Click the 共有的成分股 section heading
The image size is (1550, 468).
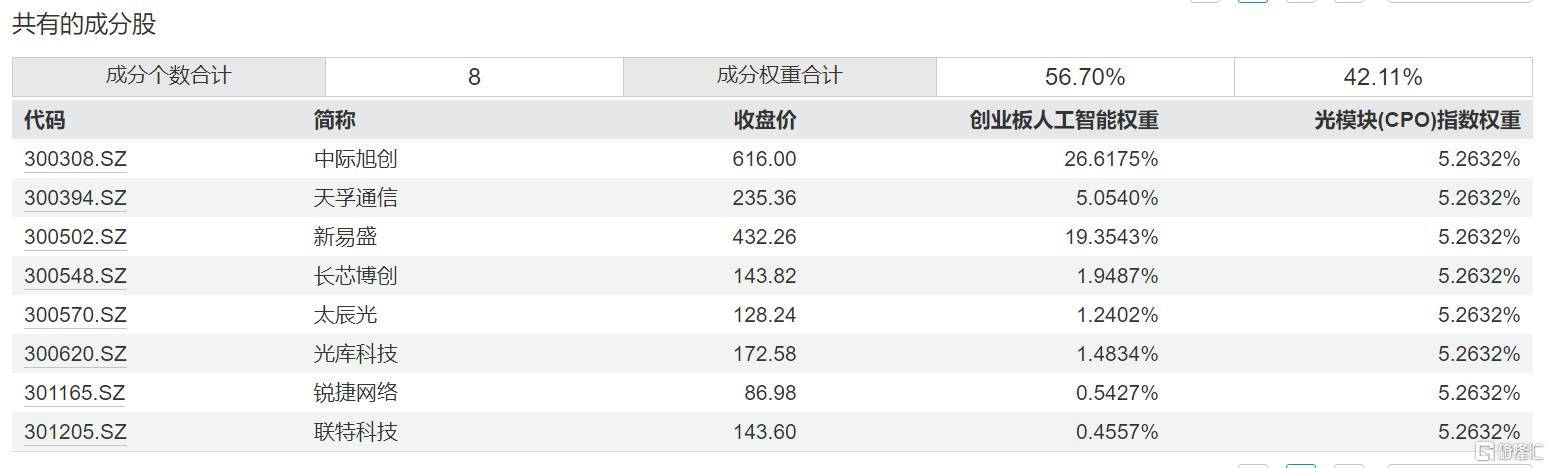84,24
